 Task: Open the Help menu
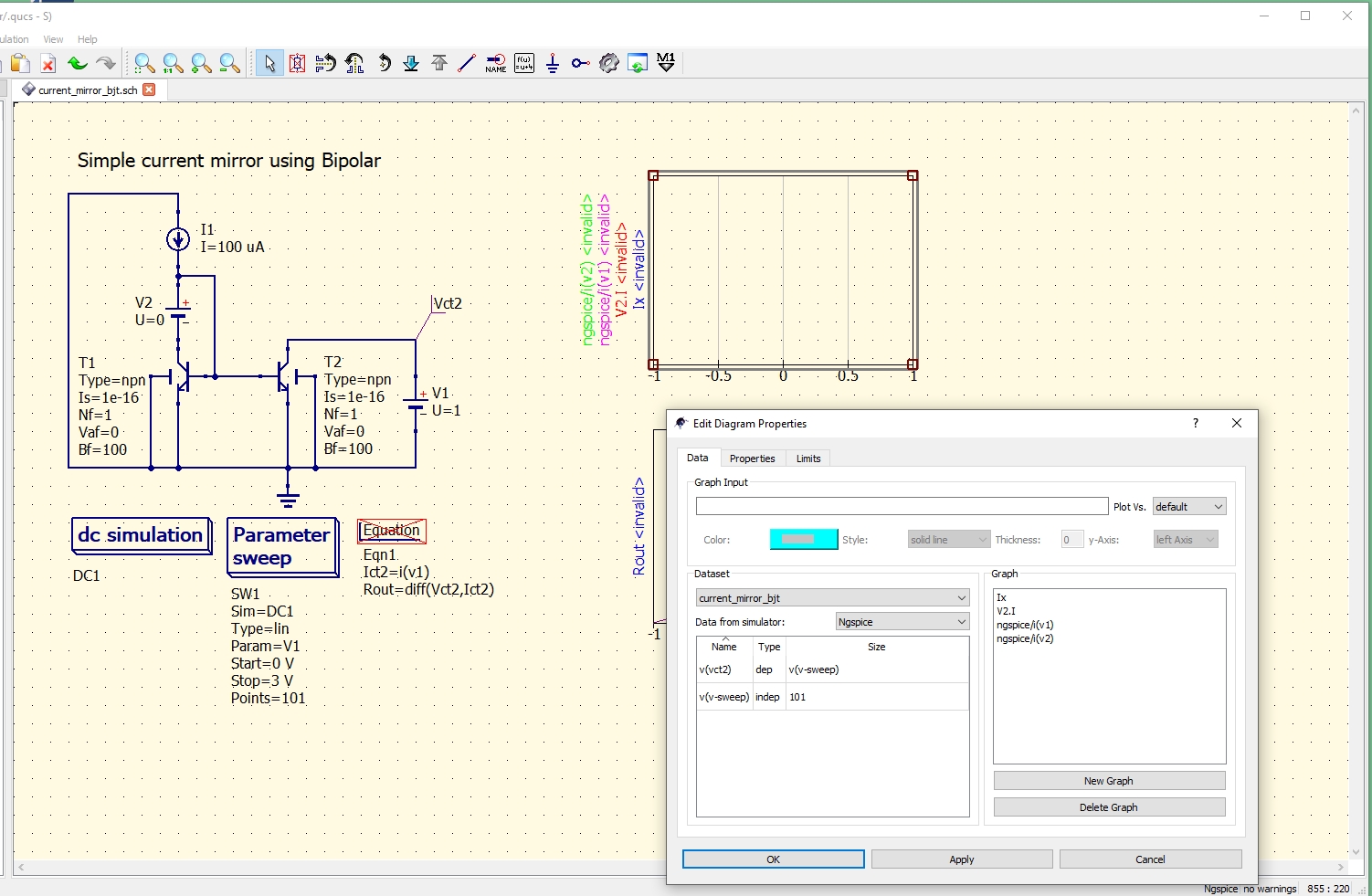tap(87, 39)
